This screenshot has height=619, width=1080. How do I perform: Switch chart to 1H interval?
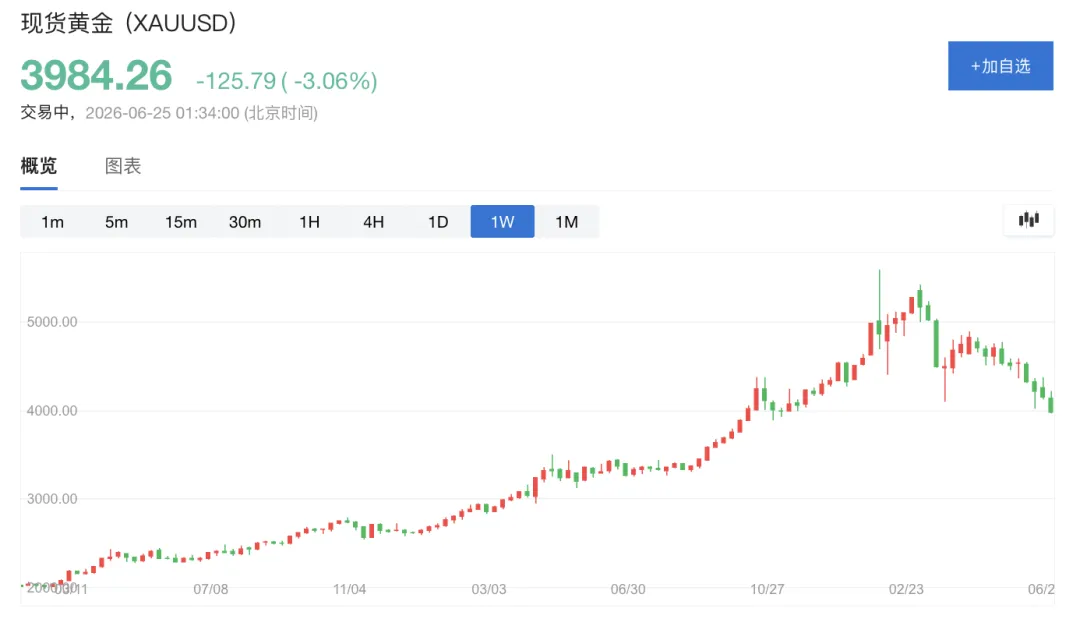[x=309, y=222]
